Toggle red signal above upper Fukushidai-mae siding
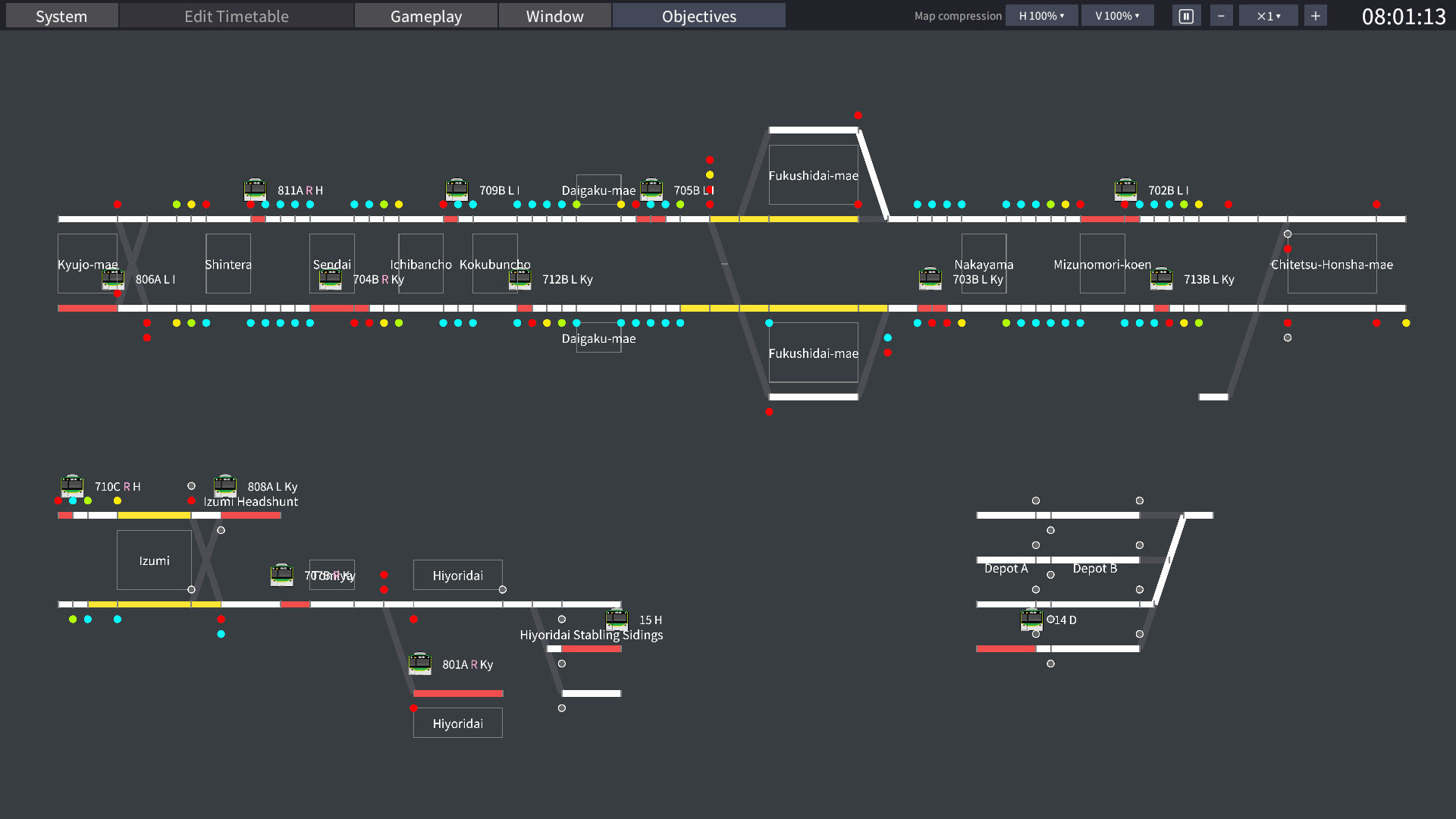This screenshot has height=819, width=1456. tap(858, 115)
